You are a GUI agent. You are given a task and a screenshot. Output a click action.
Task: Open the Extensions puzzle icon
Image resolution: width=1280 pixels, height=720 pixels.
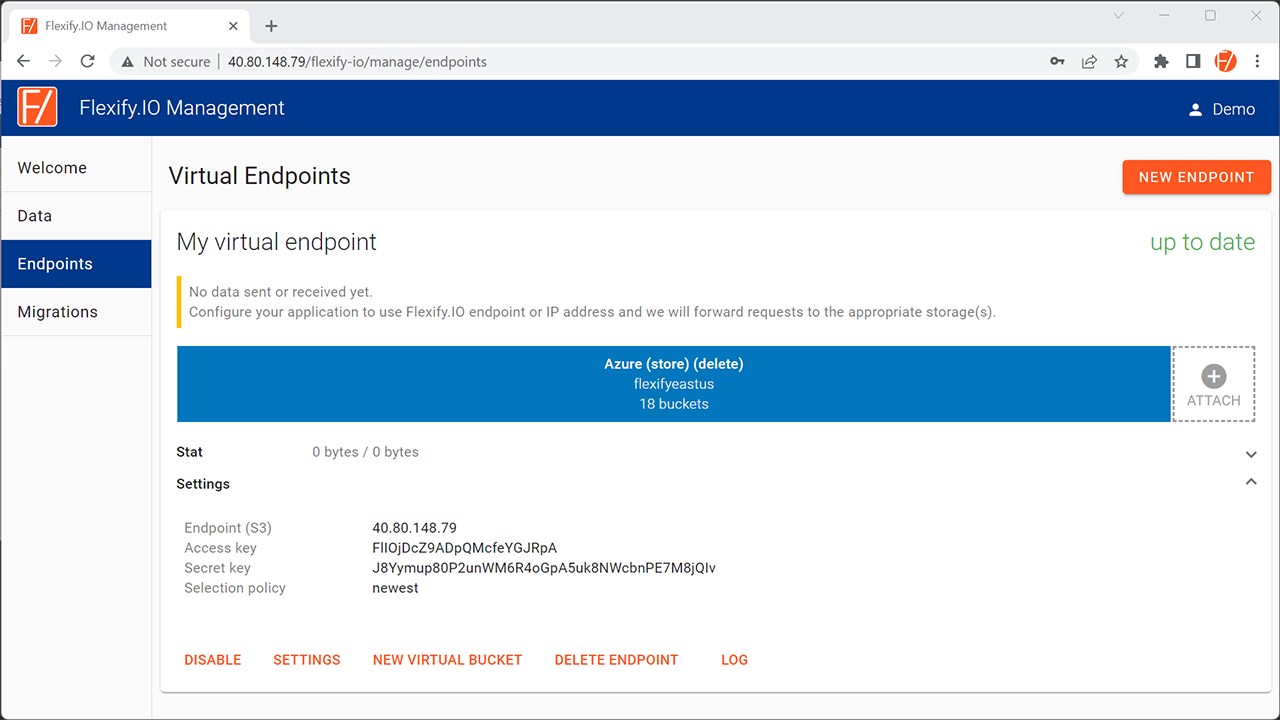pos(1161,61)
